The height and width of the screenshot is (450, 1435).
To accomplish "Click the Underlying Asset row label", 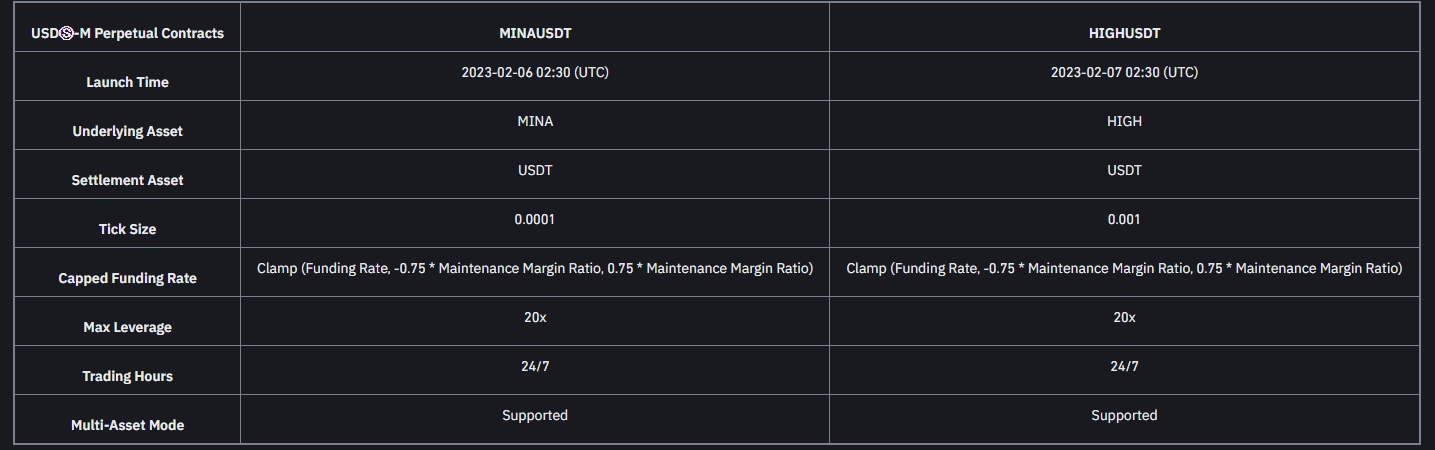I will coord(127,131).
